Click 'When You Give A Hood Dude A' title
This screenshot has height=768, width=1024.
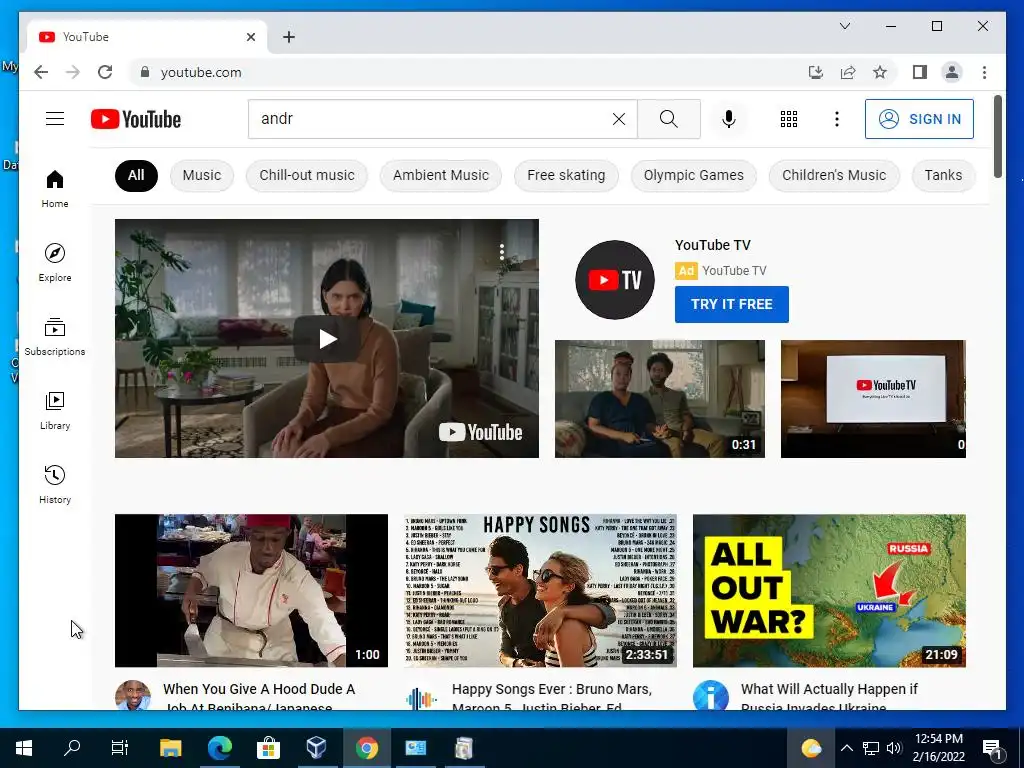[259, 689]
